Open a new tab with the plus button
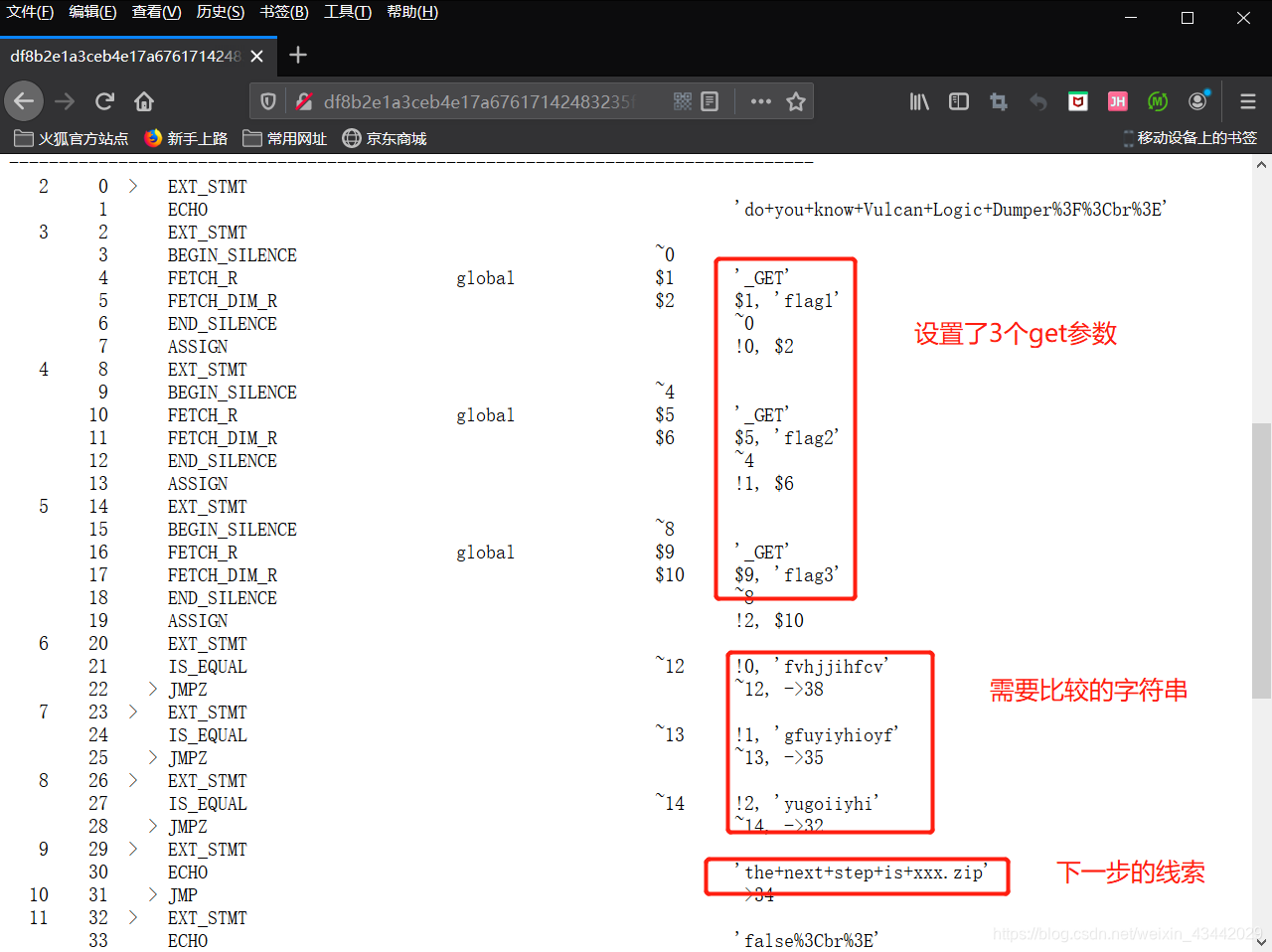This screenshot has width=1272, height=952. pos(298,56)
